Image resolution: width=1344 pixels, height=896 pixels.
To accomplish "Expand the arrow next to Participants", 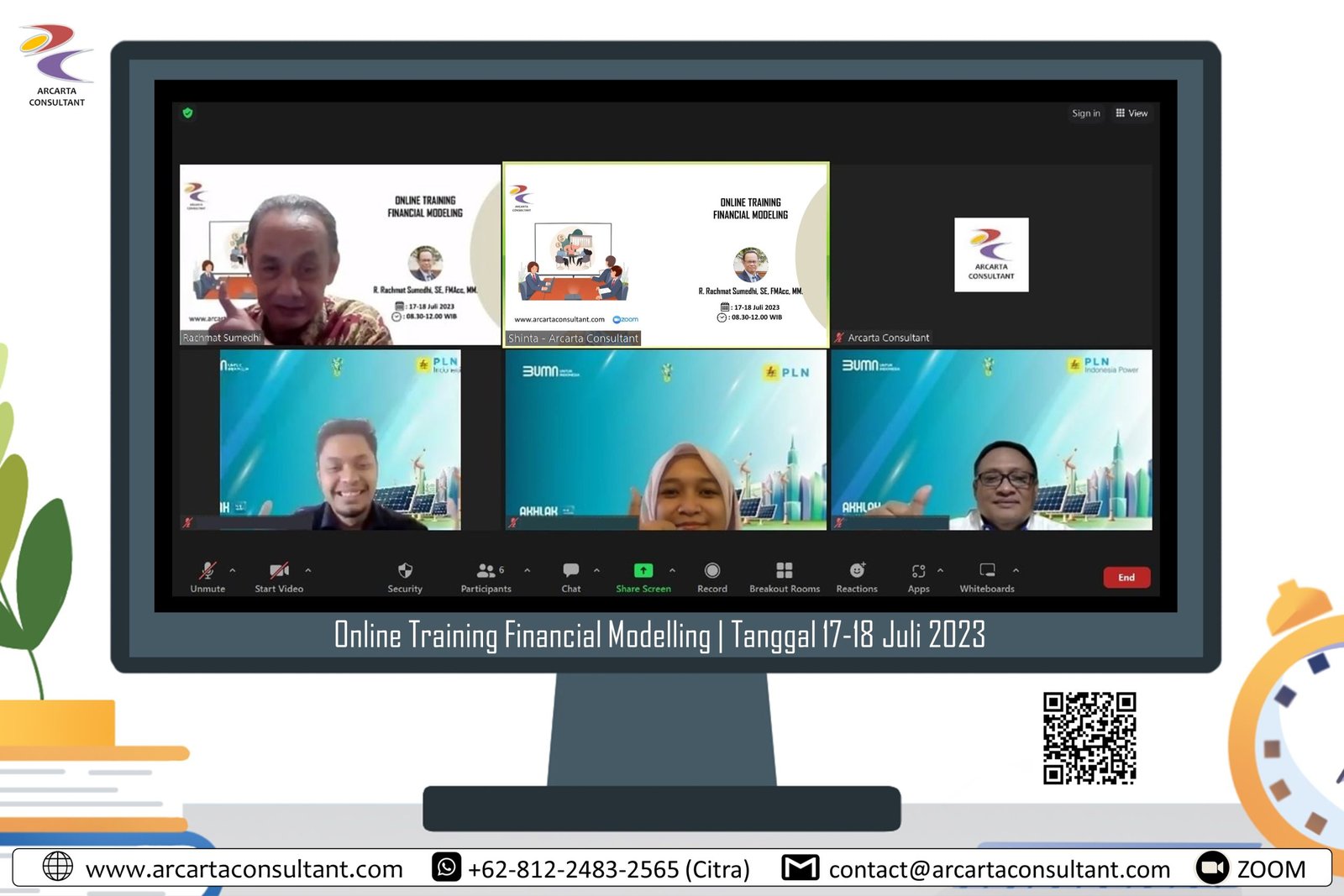I will coord(528,570).
